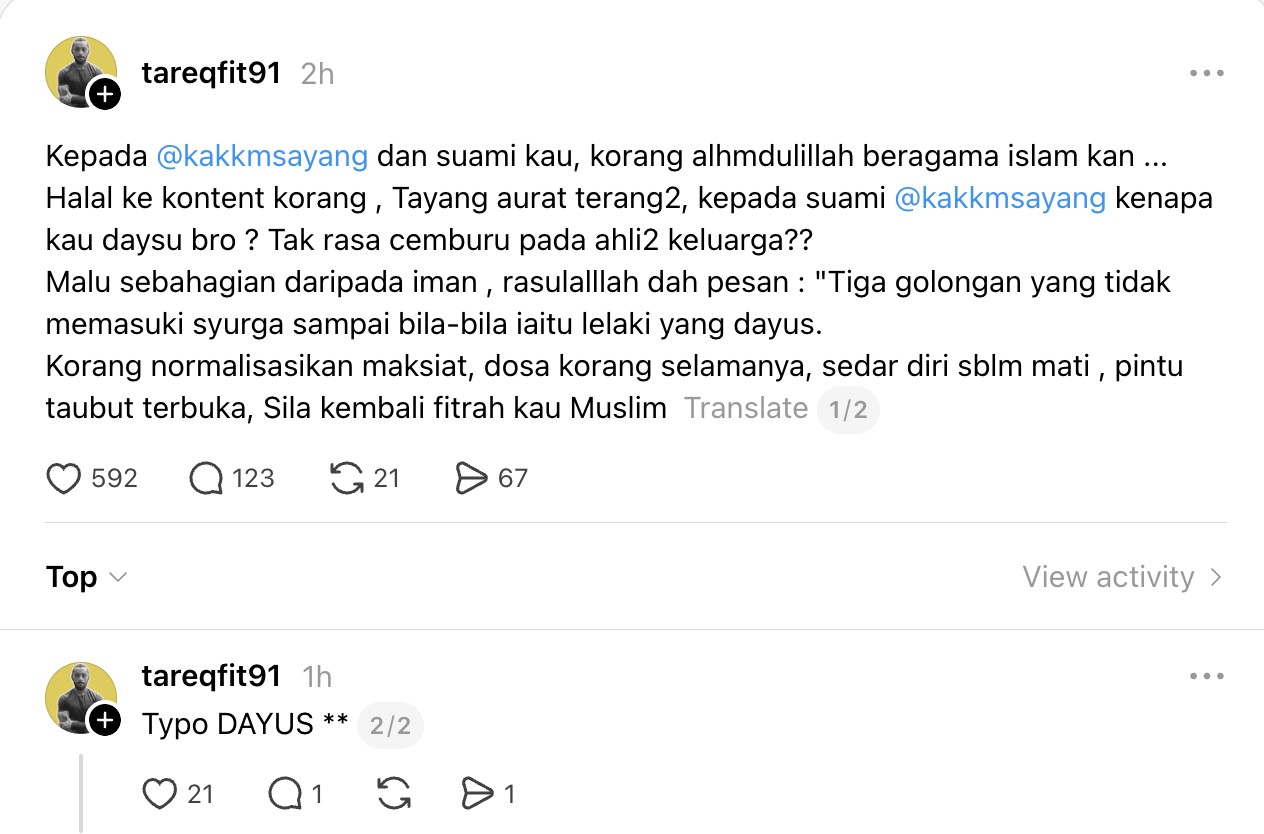Share the main post via send icon
Screen dimensions: 1264x834
coord(471,479)
